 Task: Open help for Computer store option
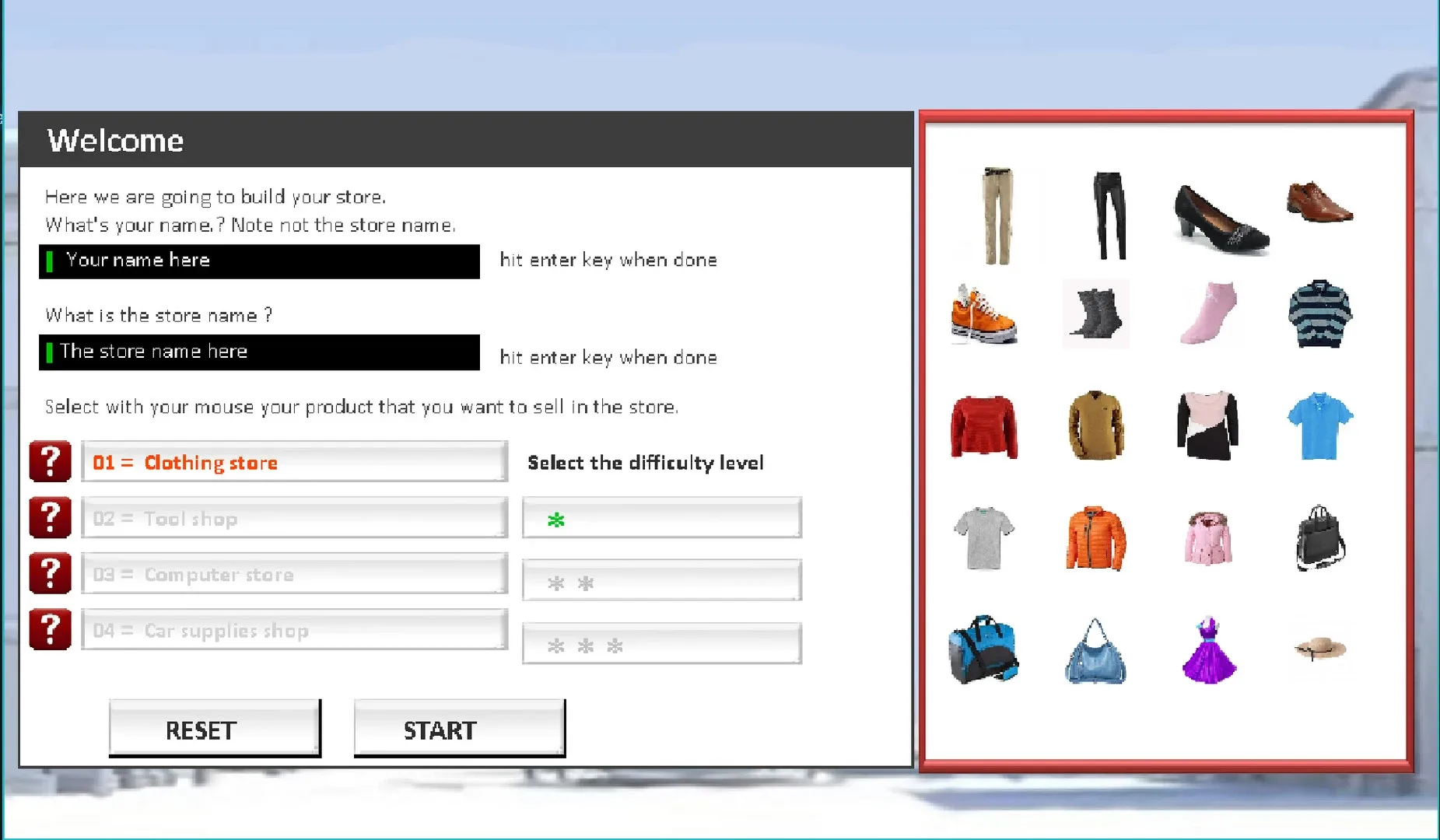50,574
